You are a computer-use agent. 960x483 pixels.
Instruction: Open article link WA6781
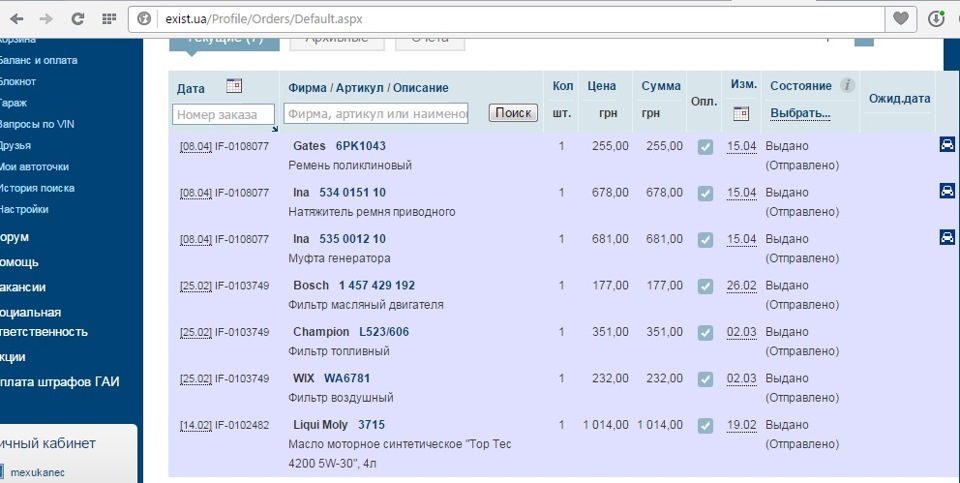[347, 379]
